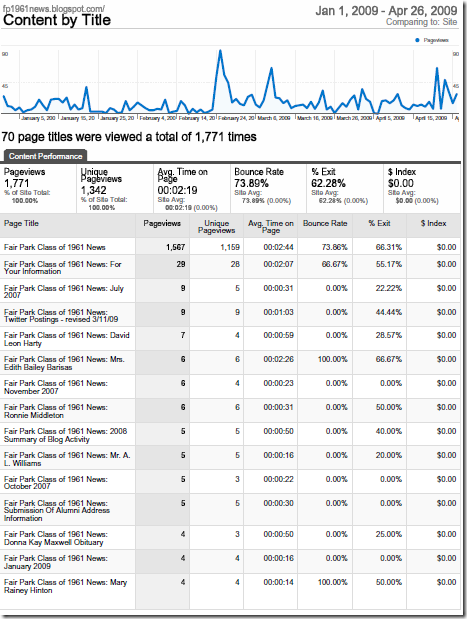Open the Content Performance tab
The width and height of the screenshot is (467, 619).
[45, 156]
